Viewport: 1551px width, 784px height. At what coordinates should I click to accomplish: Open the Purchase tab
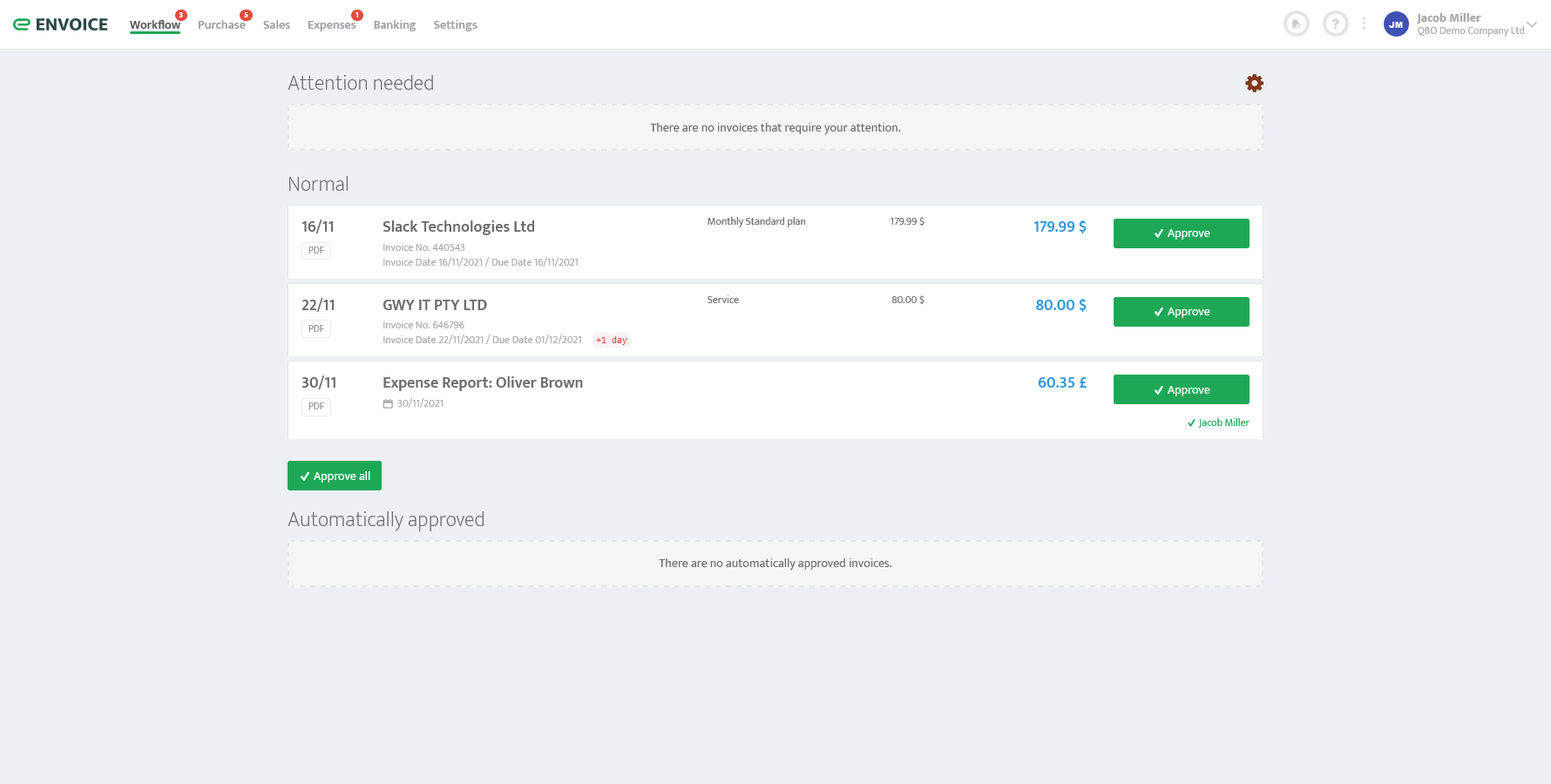point(221,25)
